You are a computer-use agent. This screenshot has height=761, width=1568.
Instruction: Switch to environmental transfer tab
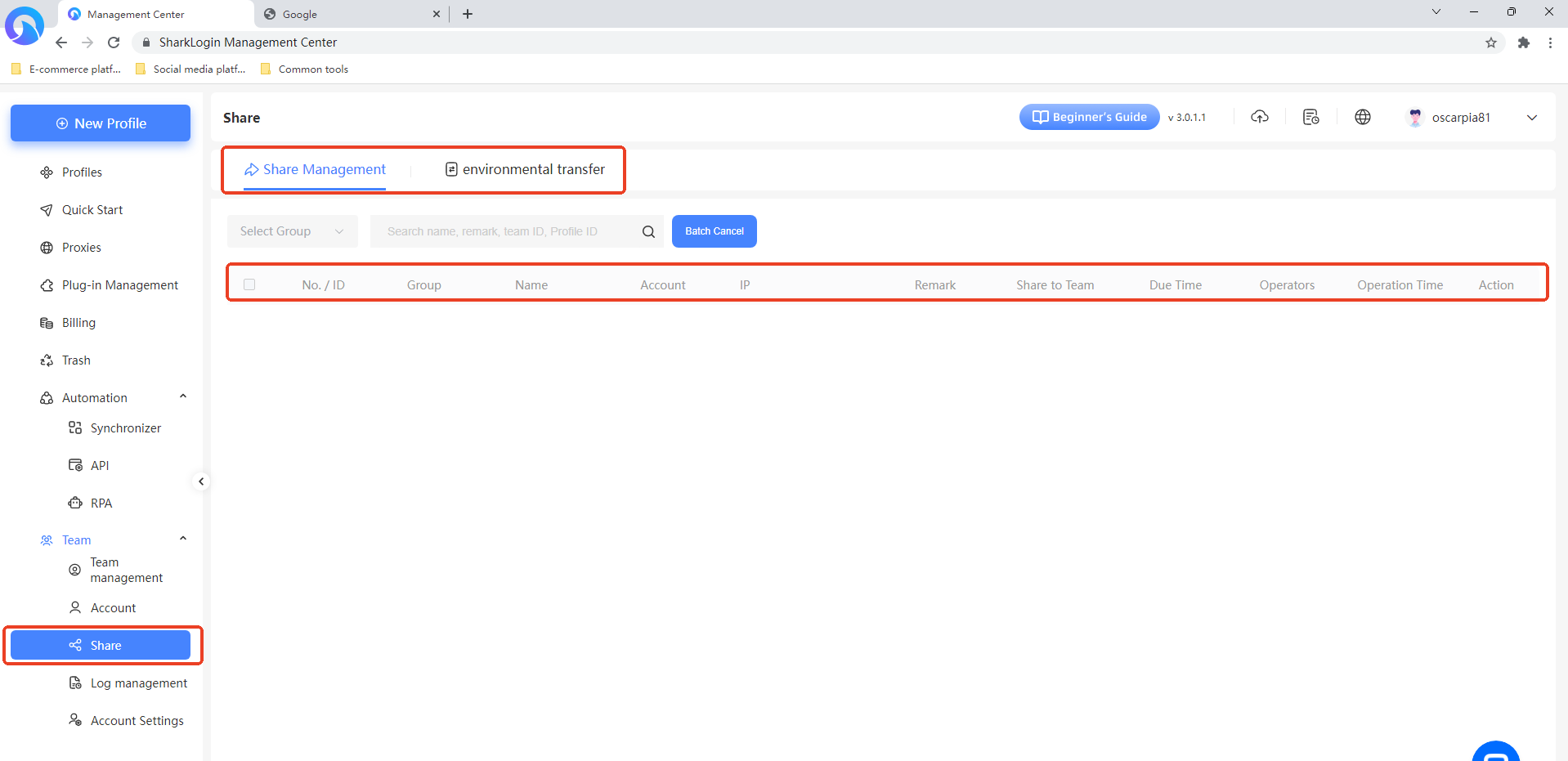click(525, 169)
